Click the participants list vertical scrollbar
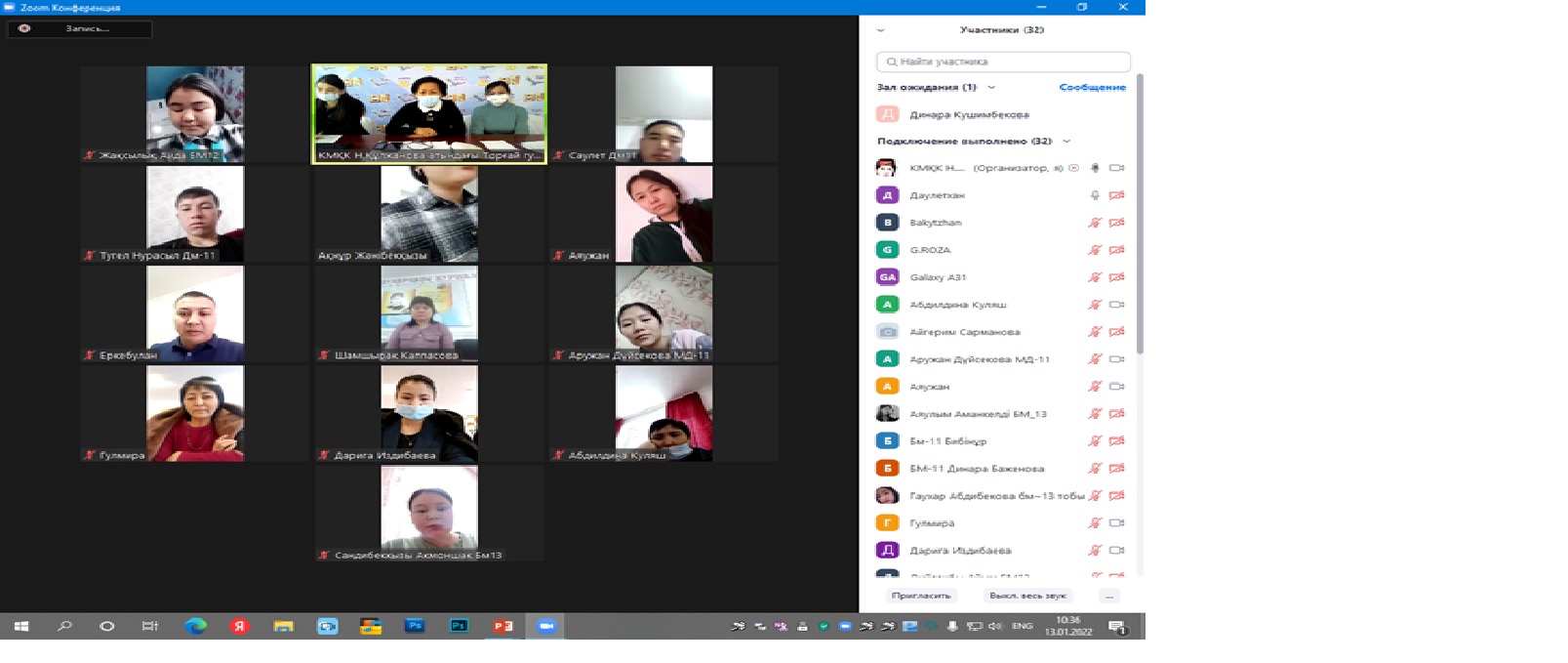The image size is (1568, 663). (x=1139, y=215)
